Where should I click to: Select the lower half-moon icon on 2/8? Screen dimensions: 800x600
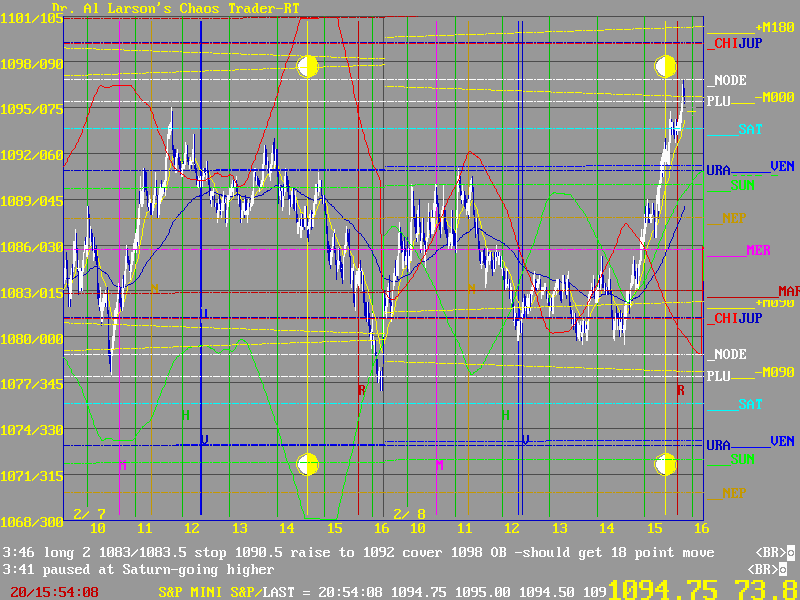coord(666,464)
